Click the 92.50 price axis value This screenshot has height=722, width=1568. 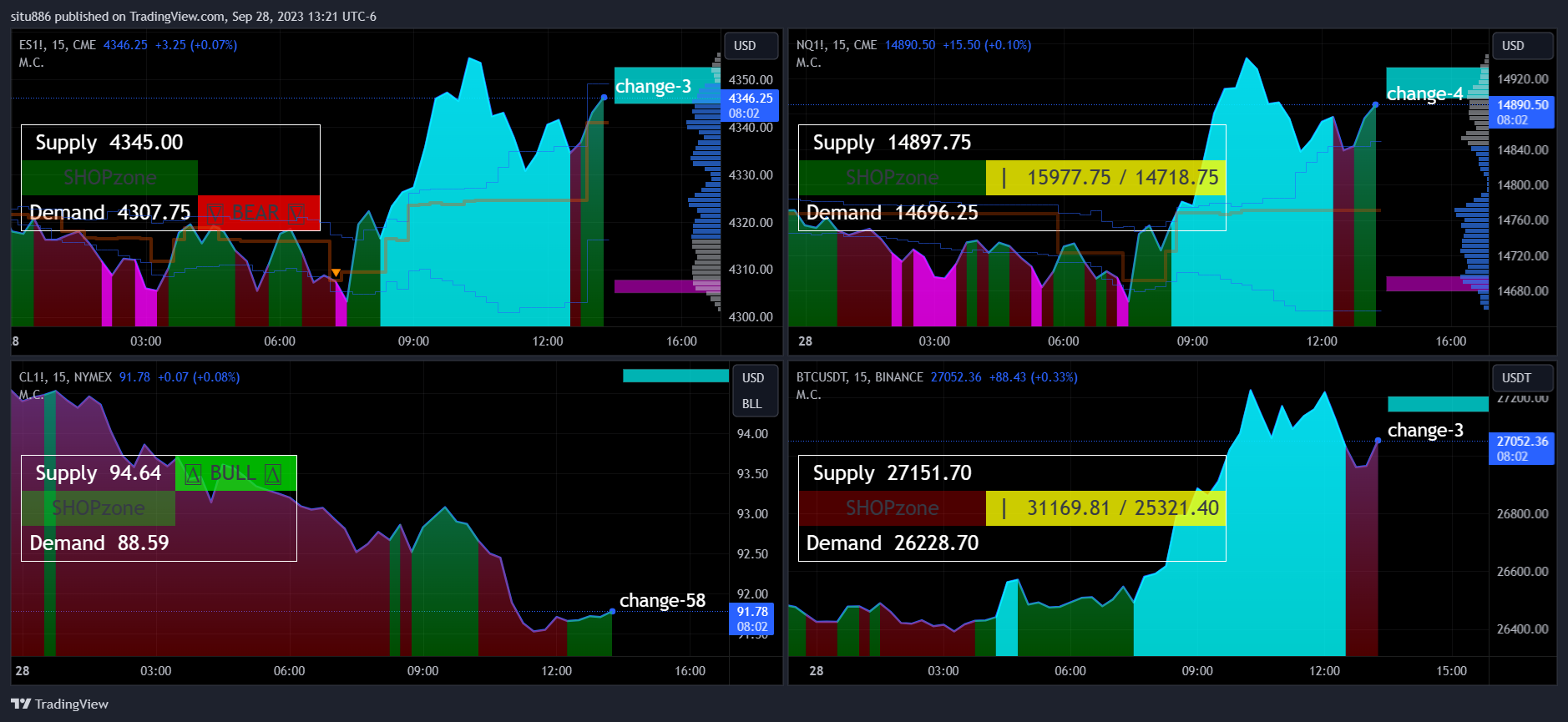pos(752,554)
